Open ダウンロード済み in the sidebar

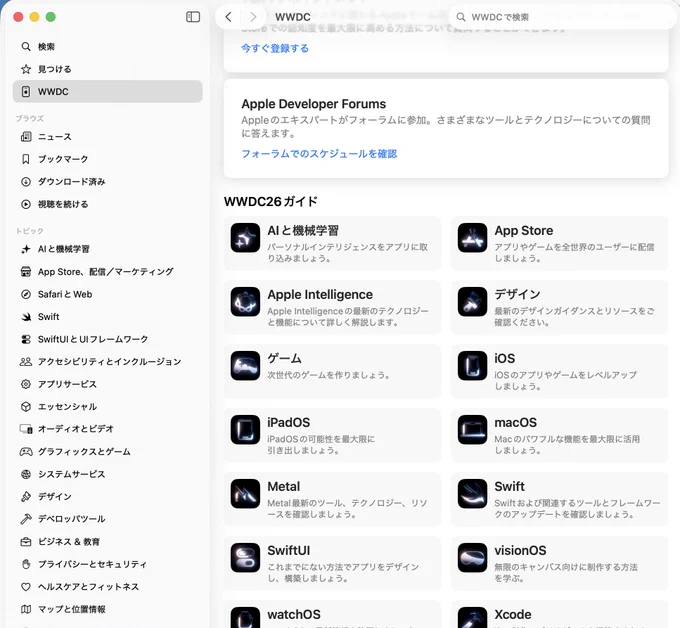click(108, 182)
